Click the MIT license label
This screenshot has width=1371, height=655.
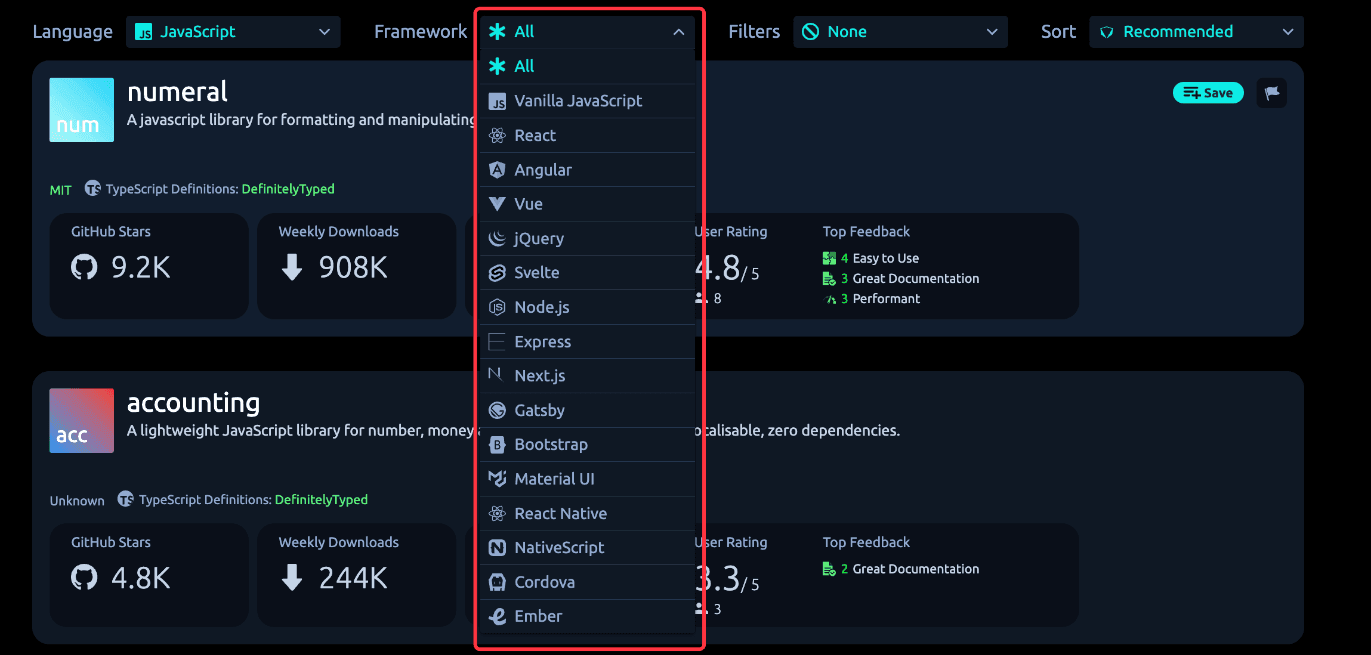pos(61,189)
